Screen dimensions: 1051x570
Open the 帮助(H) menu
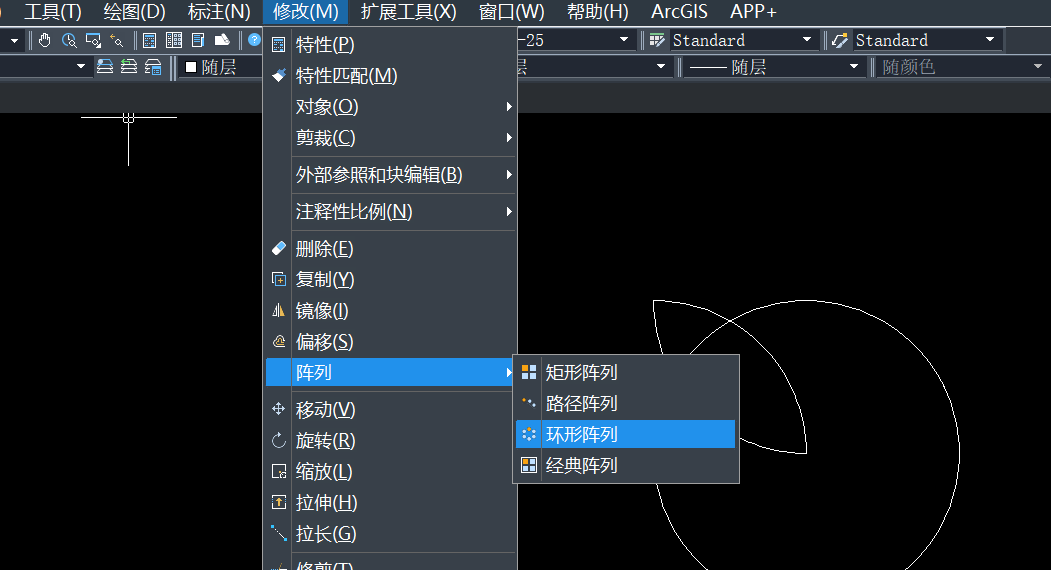(597, 11)
